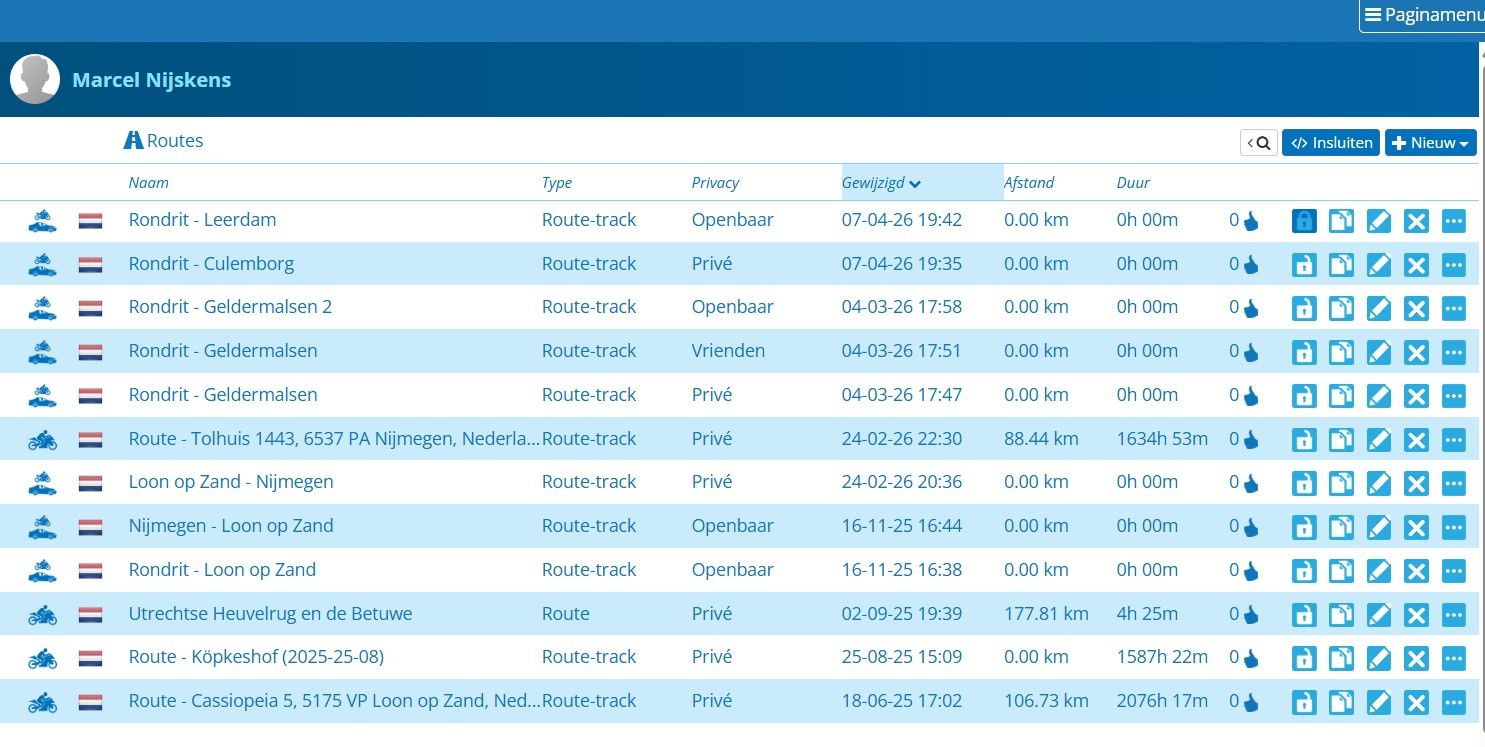Edit the Loon op Zand - Nijmegen route
Viewport: 1485px width, 747px height.
(x=1379, y=483)
